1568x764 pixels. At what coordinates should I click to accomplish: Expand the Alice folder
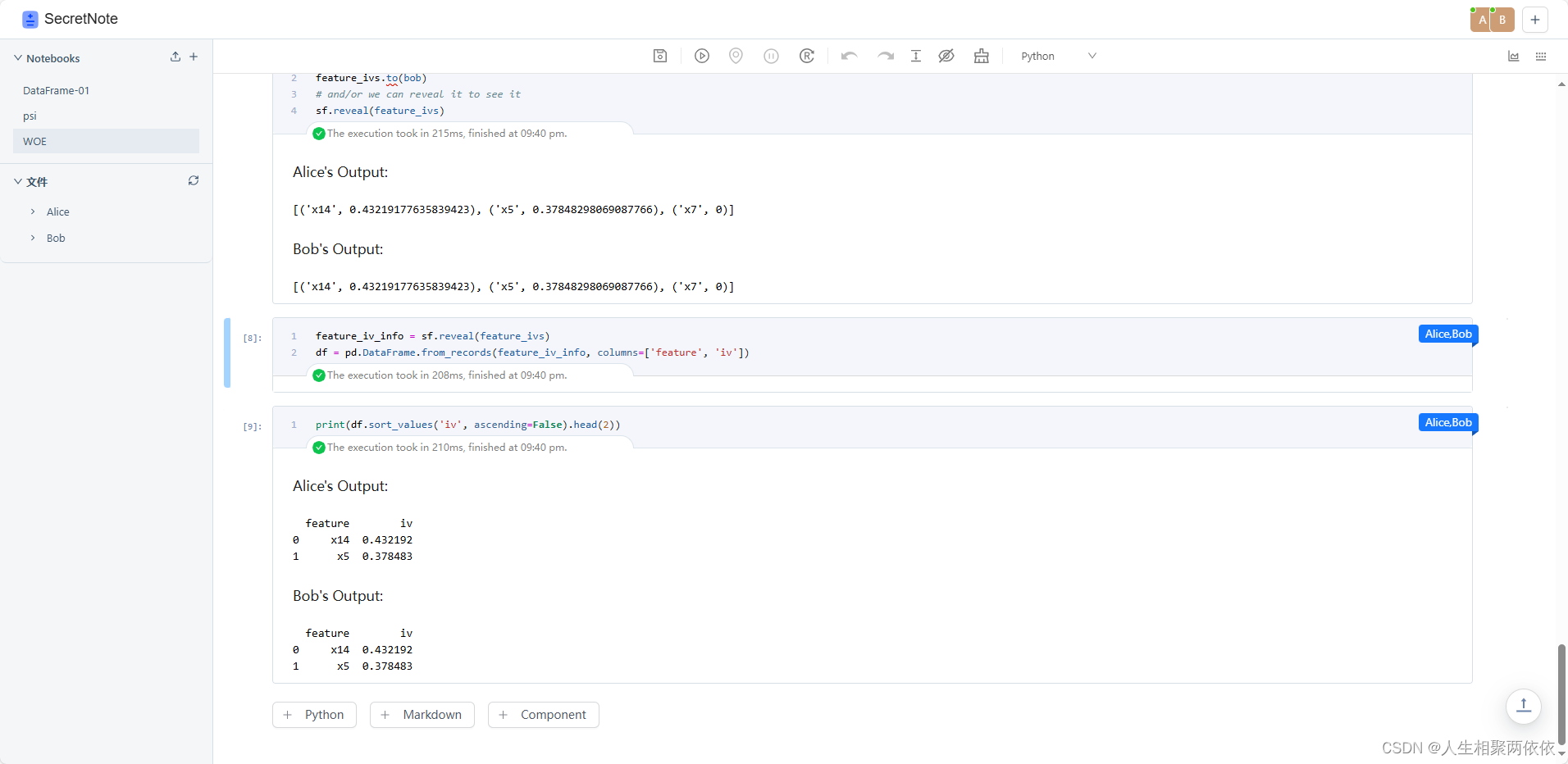33,211
